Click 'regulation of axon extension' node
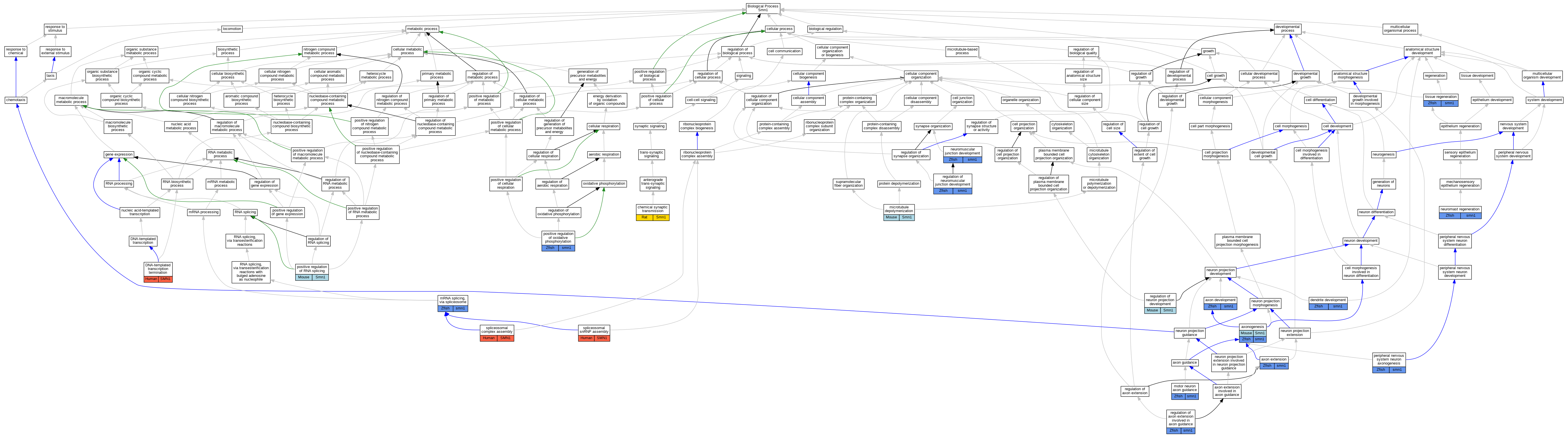The width and height of the screenshot is (1568, 437). click(1135, 391)
